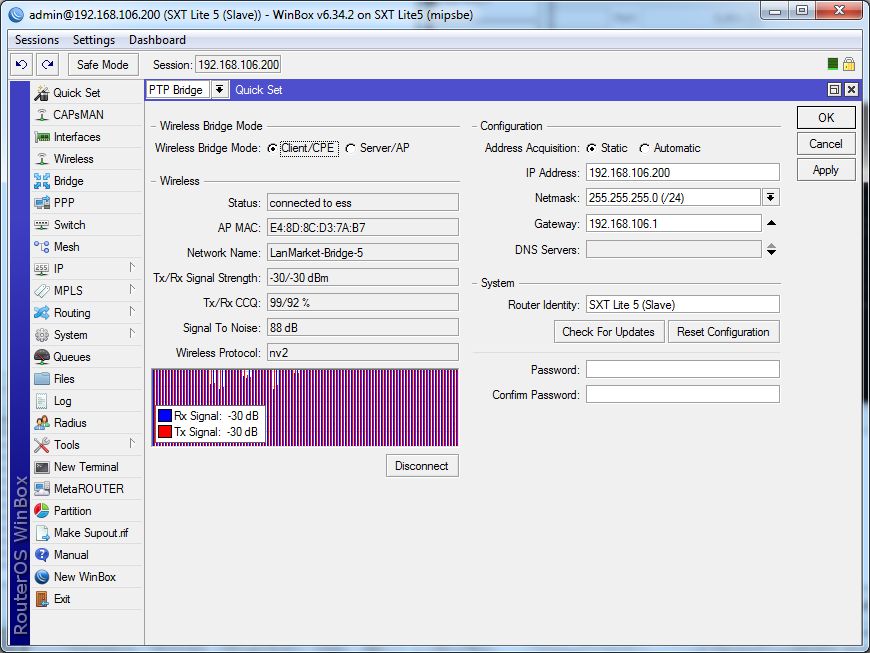The width and height of the screenshot is (870, 653).
Task: Open the Settings menu
Action: coord(94,40)
